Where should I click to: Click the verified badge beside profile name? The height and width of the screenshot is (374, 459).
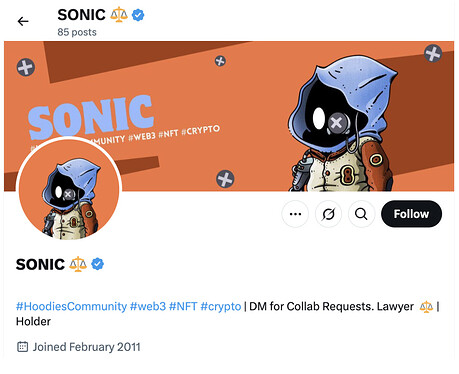pos(97,264)
